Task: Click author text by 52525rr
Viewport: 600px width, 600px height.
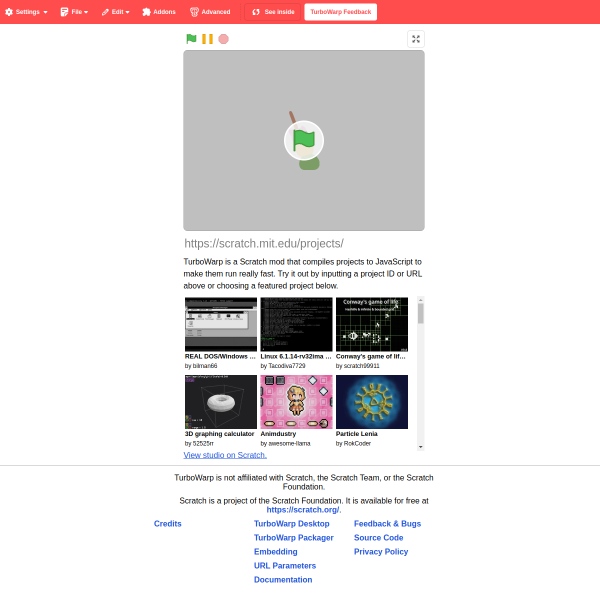Action: pos(199,443)
